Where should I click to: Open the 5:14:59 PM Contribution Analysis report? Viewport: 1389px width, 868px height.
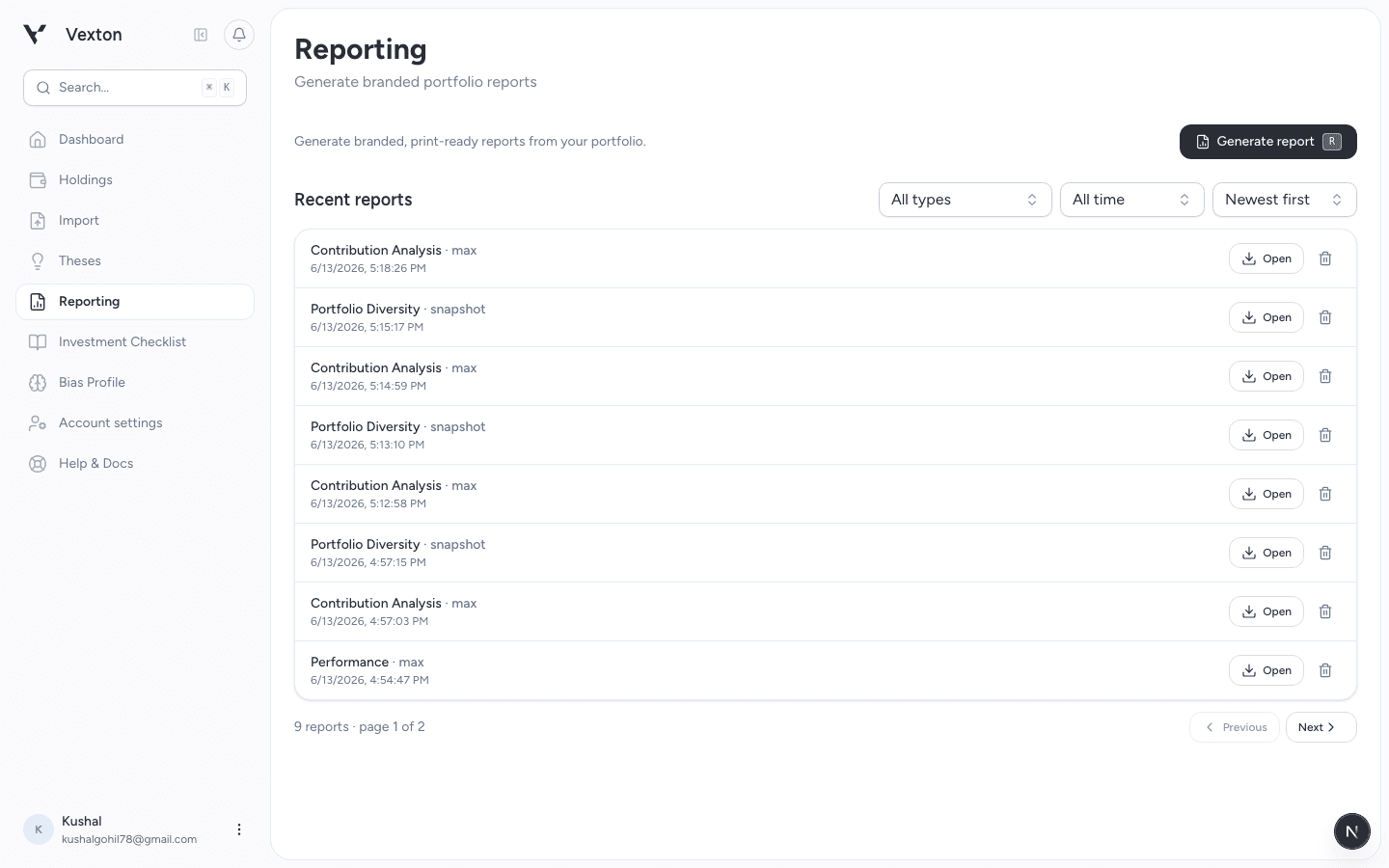(1266, 376)
